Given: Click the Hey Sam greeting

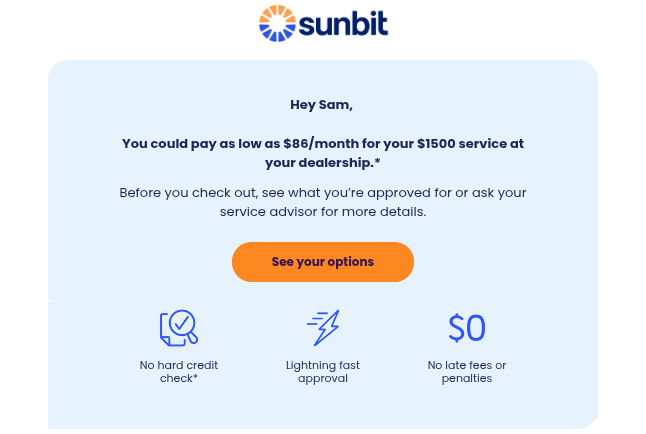Looking at the screenshot, I should (322, 104).
